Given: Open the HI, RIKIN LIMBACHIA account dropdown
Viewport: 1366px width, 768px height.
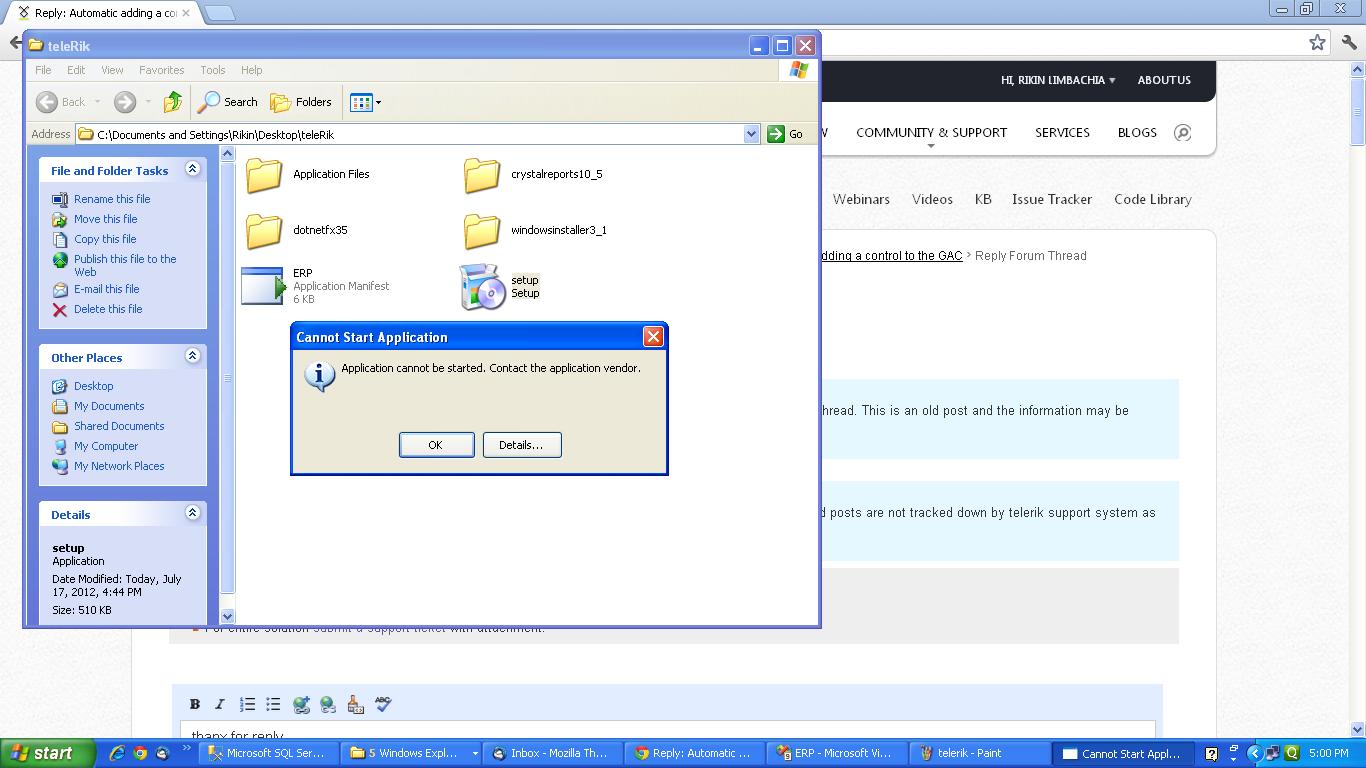Looking at the screenshot, I should point(1058,80).
